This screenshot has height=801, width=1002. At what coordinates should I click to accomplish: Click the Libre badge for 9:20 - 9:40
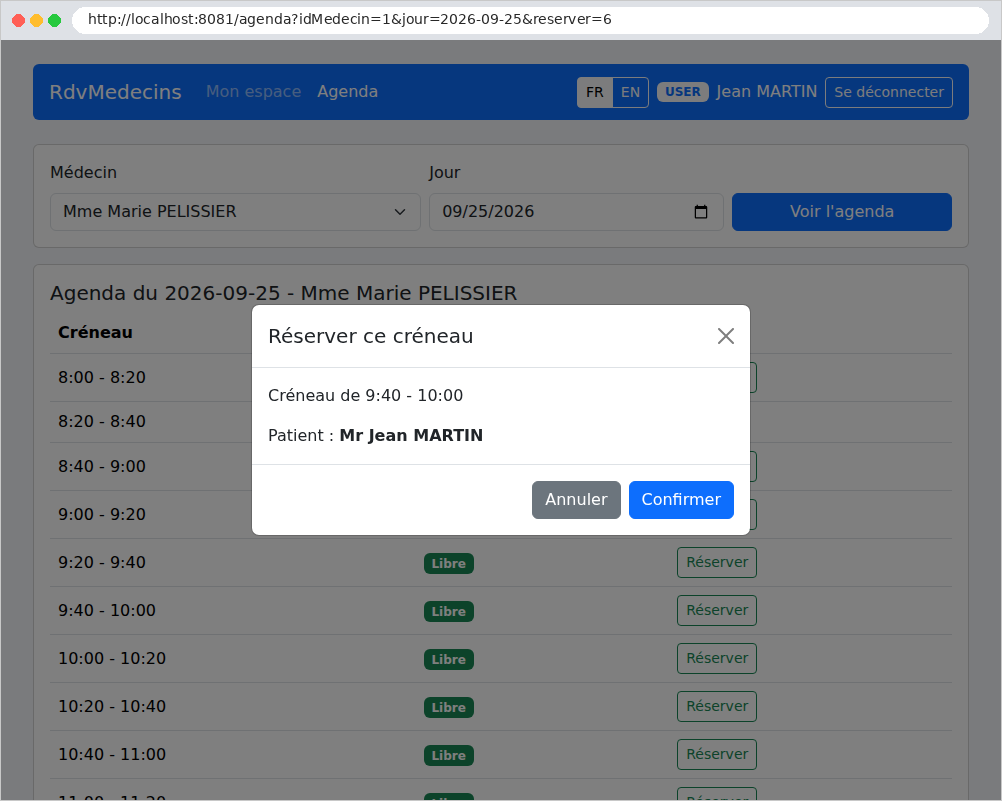pyautogui.click(x=449, y=563)
